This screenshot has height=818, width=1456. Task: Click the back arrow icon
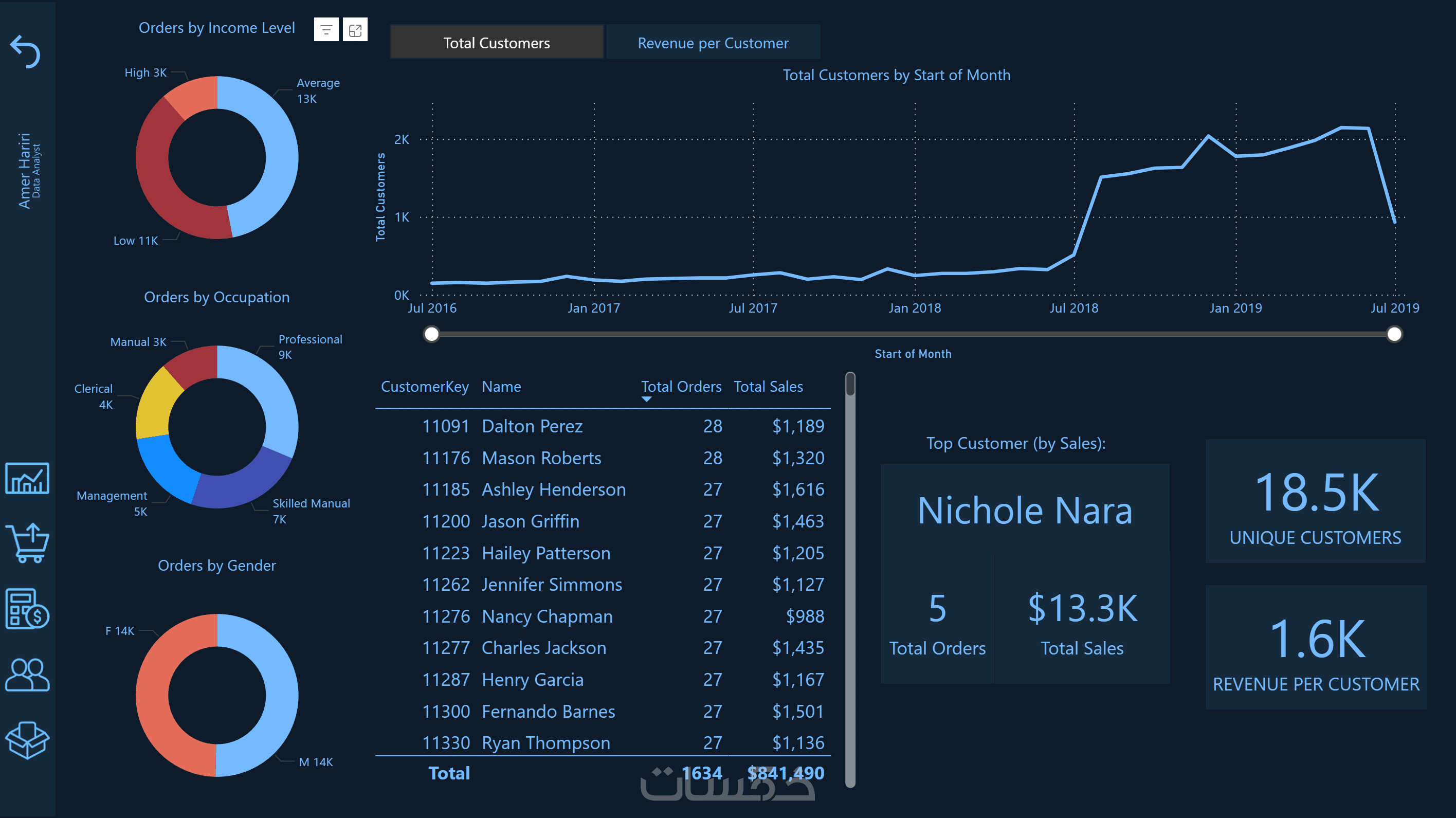(x=25, y=52)
